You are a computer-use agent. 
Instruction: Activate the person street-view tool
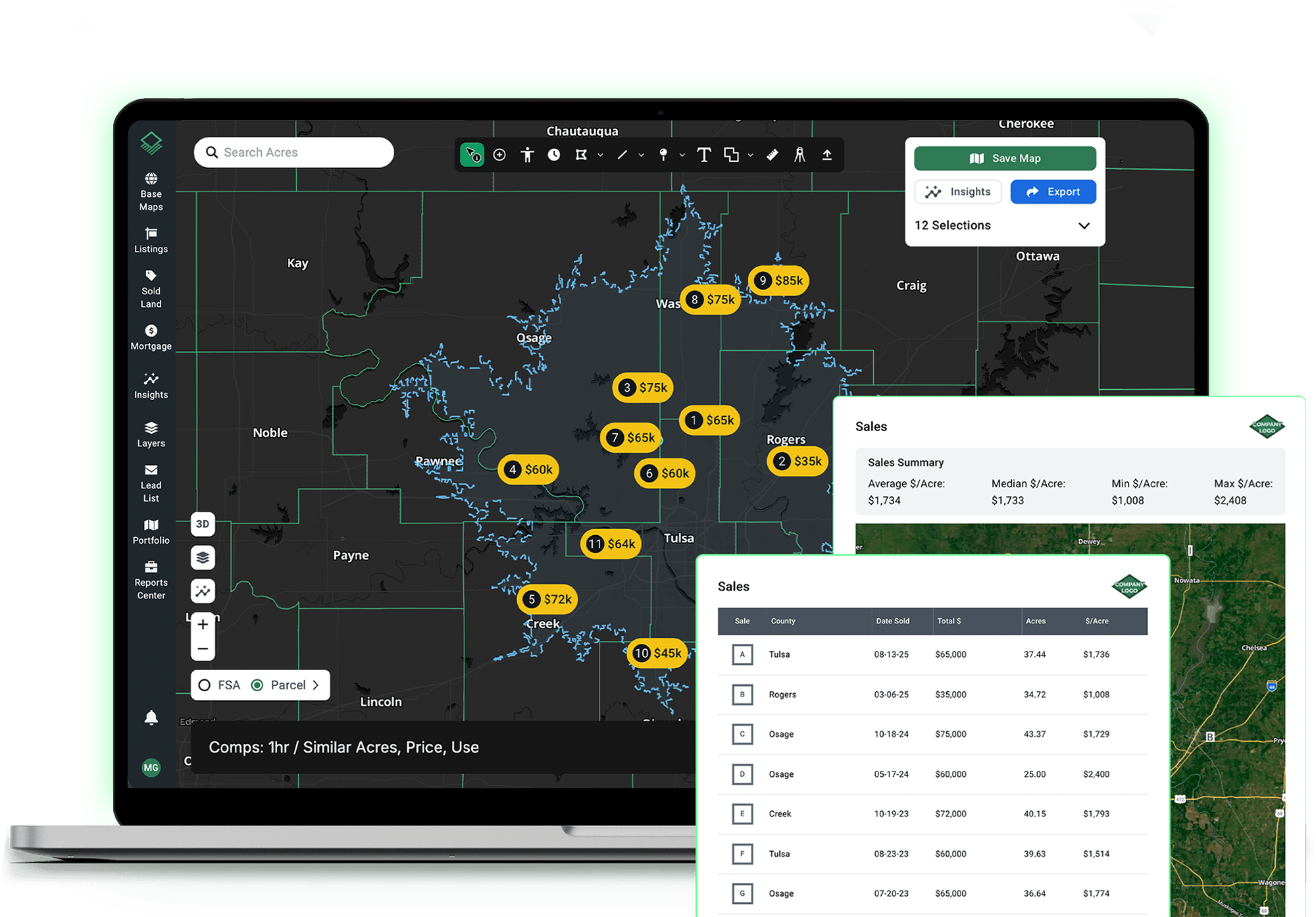pos(527,155)
